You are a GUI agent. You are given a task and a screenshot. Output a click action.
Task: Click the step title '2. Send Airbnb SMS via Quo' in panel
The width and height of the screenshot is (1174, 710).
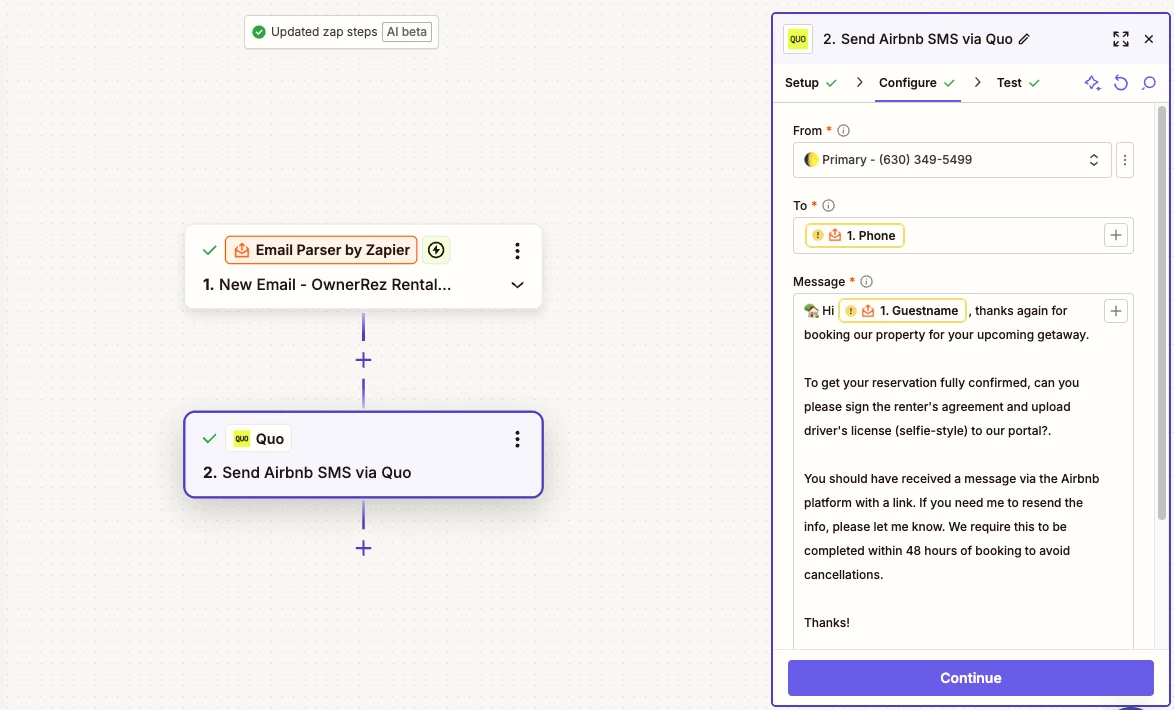tap(918, 39)
